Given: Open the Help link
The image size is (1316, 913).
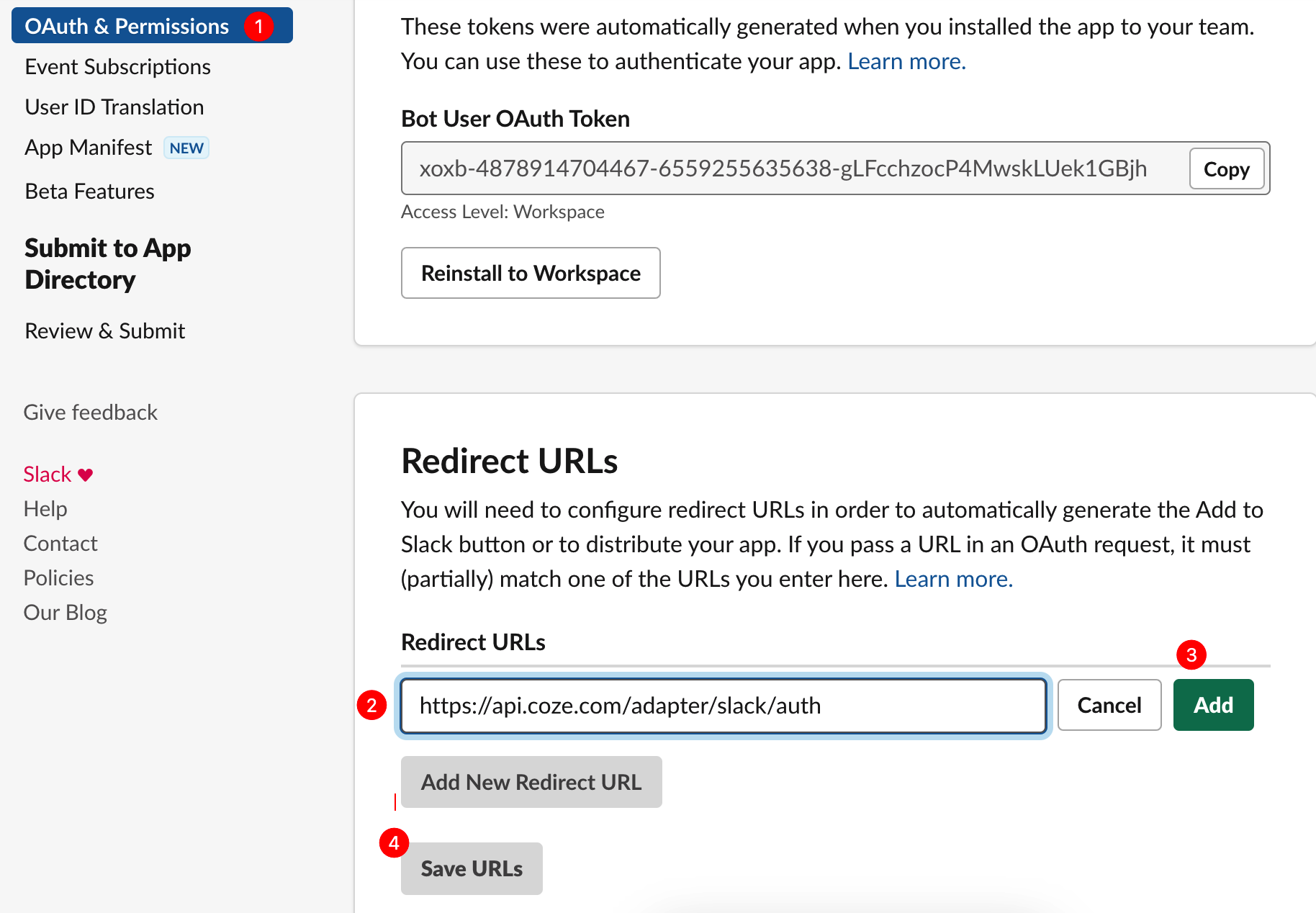Looking at the screenshot, I should pyautogui.click(x=45, y=509).
